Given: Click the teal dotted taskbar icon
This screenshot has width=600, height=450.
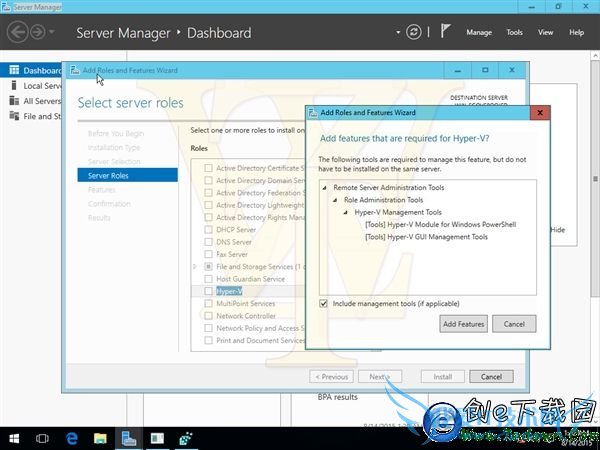Looking at the screenshot, I should point(186,439).
